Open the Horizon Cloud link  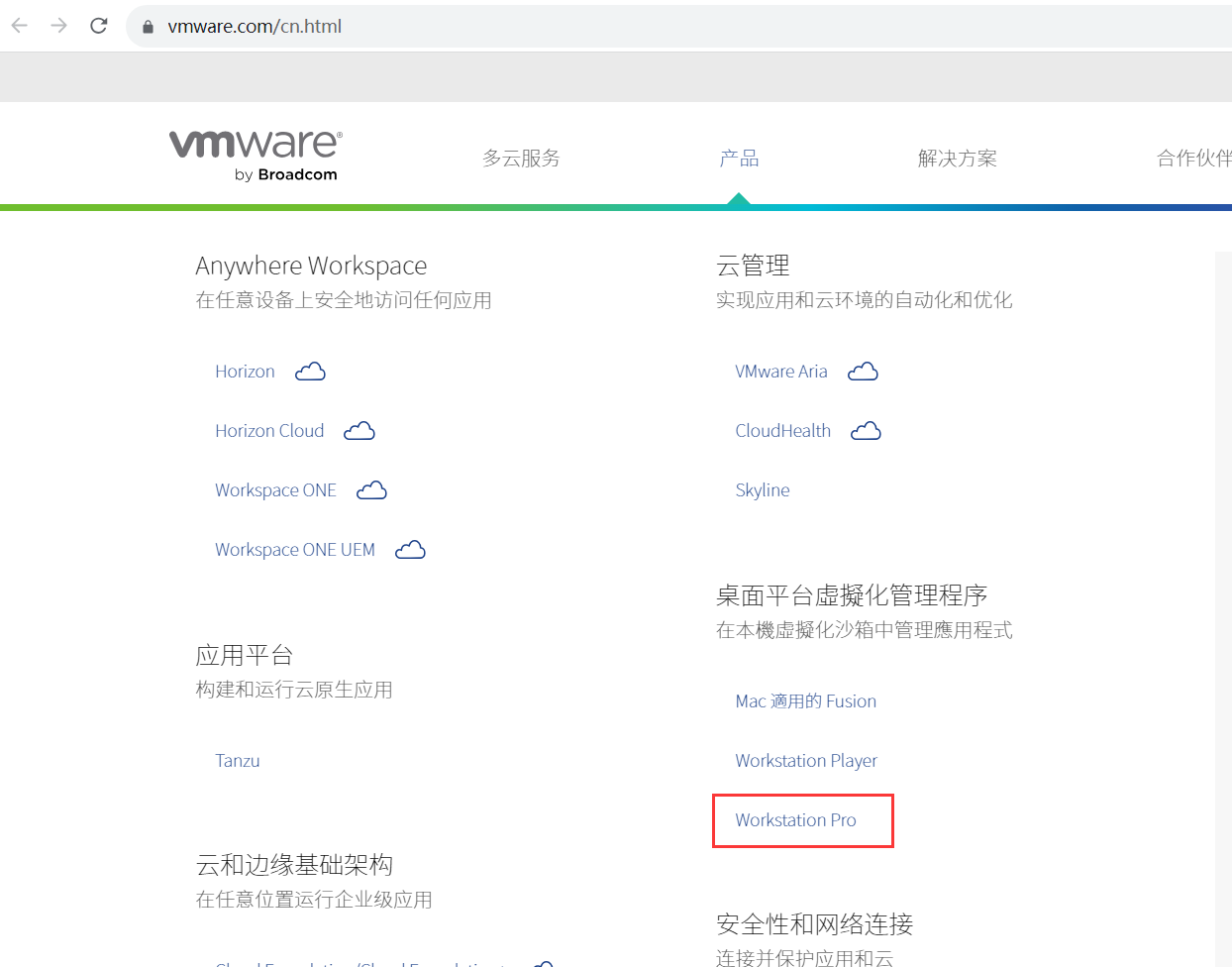click(269, 431)
